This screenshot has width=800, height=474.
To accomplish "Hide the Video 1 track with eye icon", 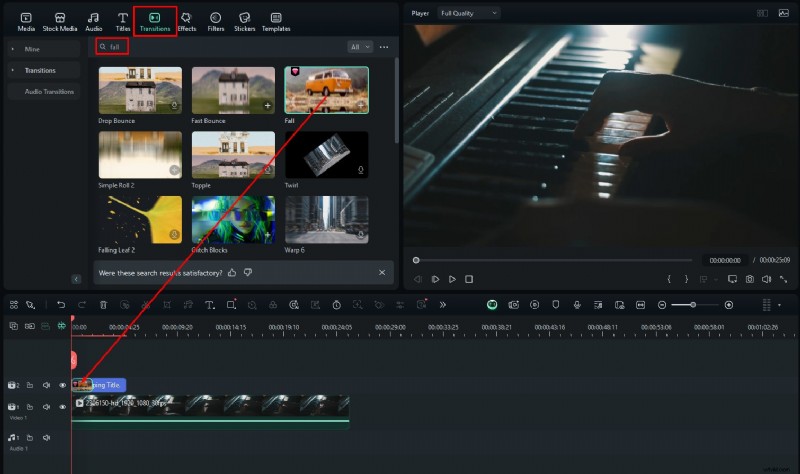I will tap(62, 407).
